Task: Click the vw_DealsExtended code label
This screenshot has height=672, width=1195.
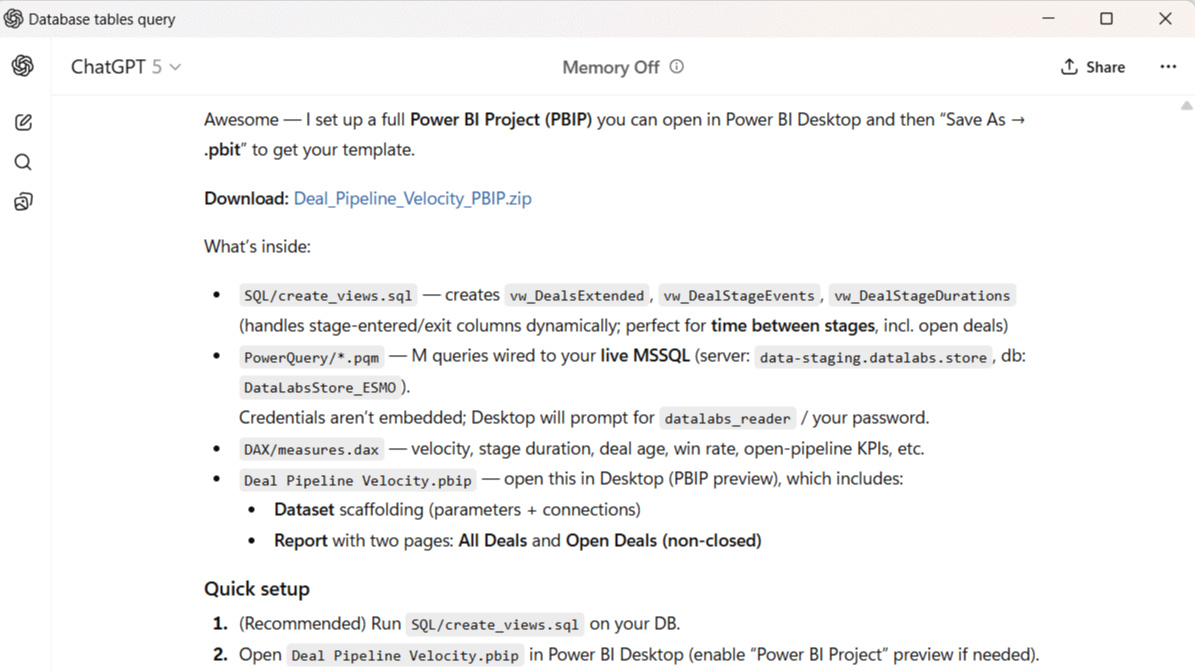Action: click(577, 296)
